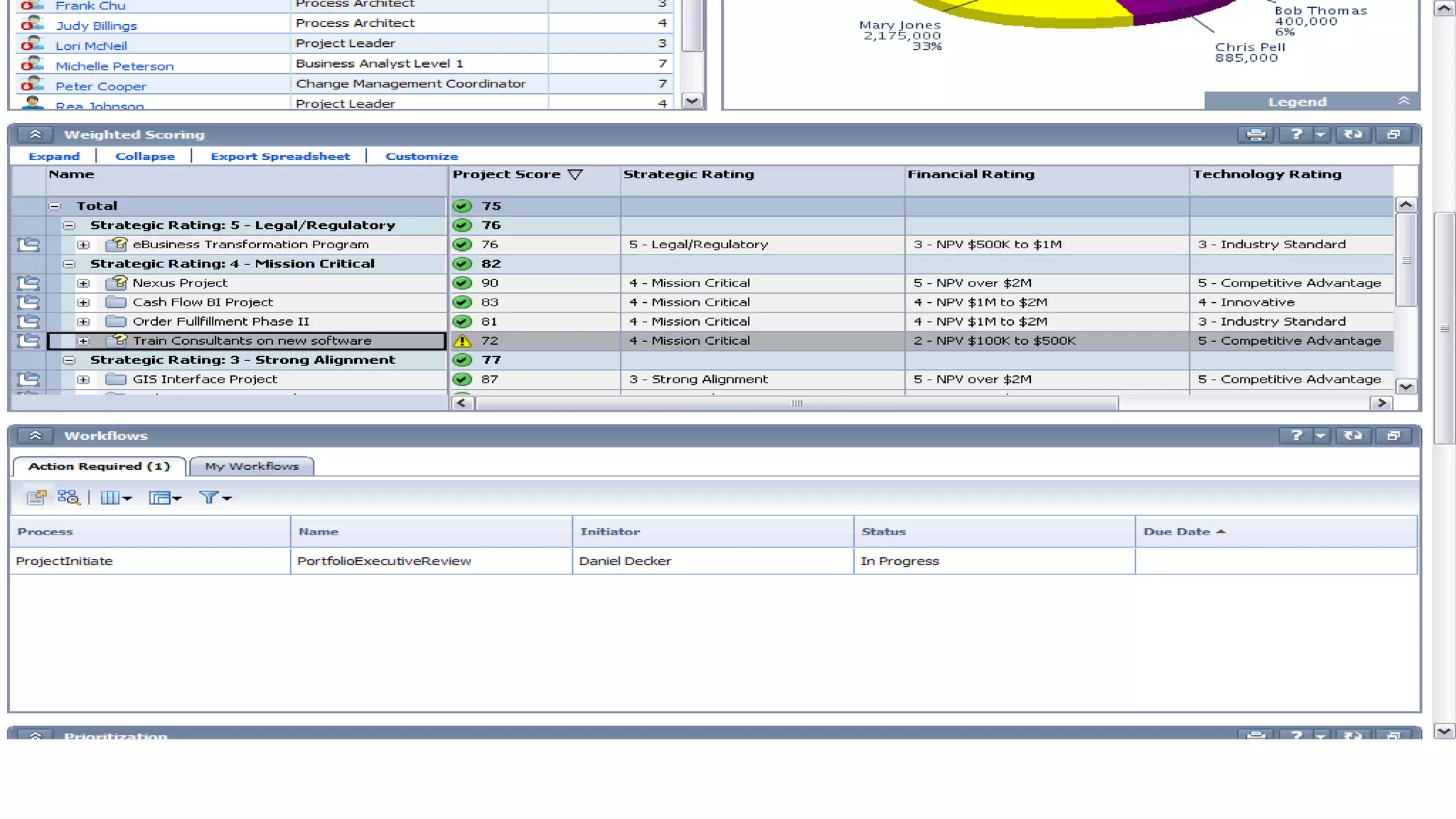Open the selected workflow properties icon

click(x=36, y=498)
